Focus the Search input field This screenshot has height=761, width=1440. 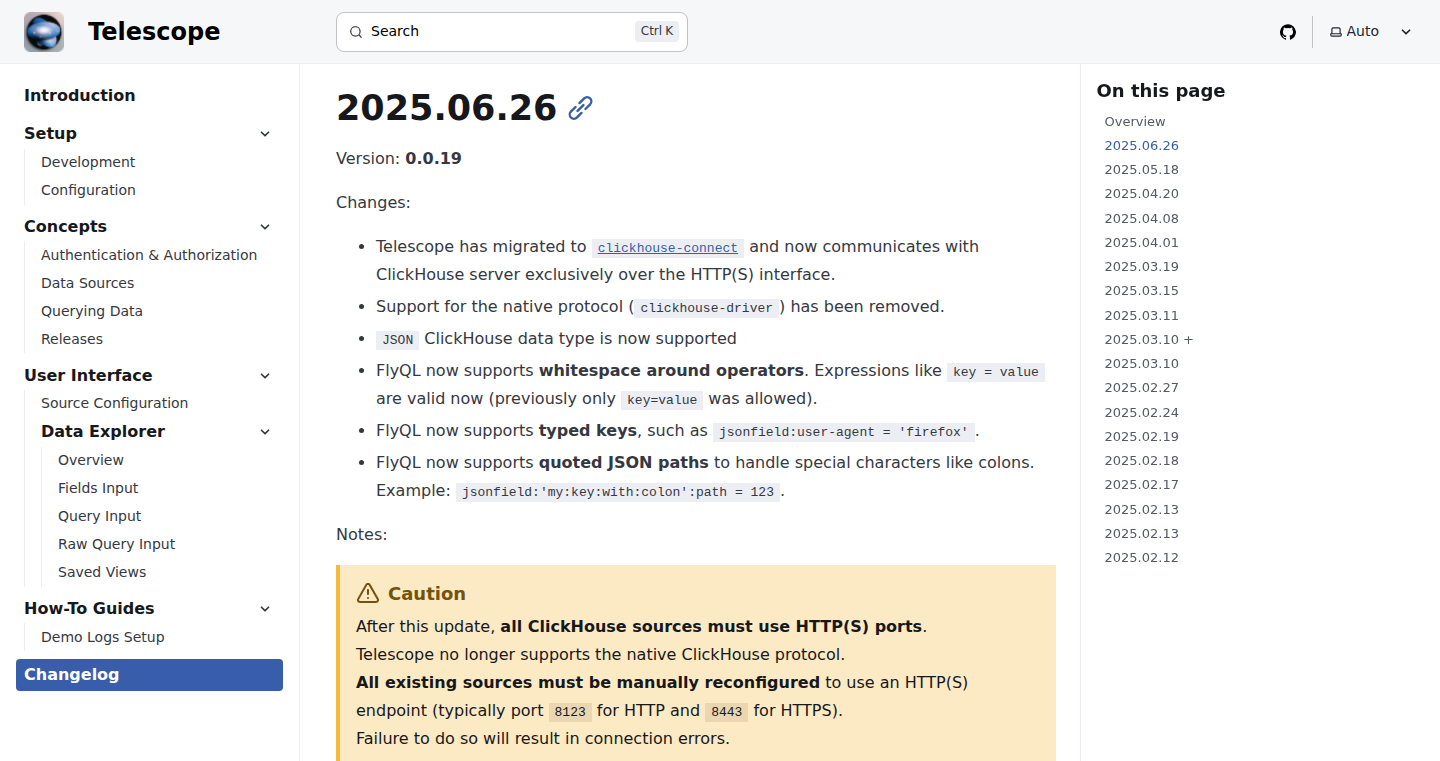click(x=512, y=32)
